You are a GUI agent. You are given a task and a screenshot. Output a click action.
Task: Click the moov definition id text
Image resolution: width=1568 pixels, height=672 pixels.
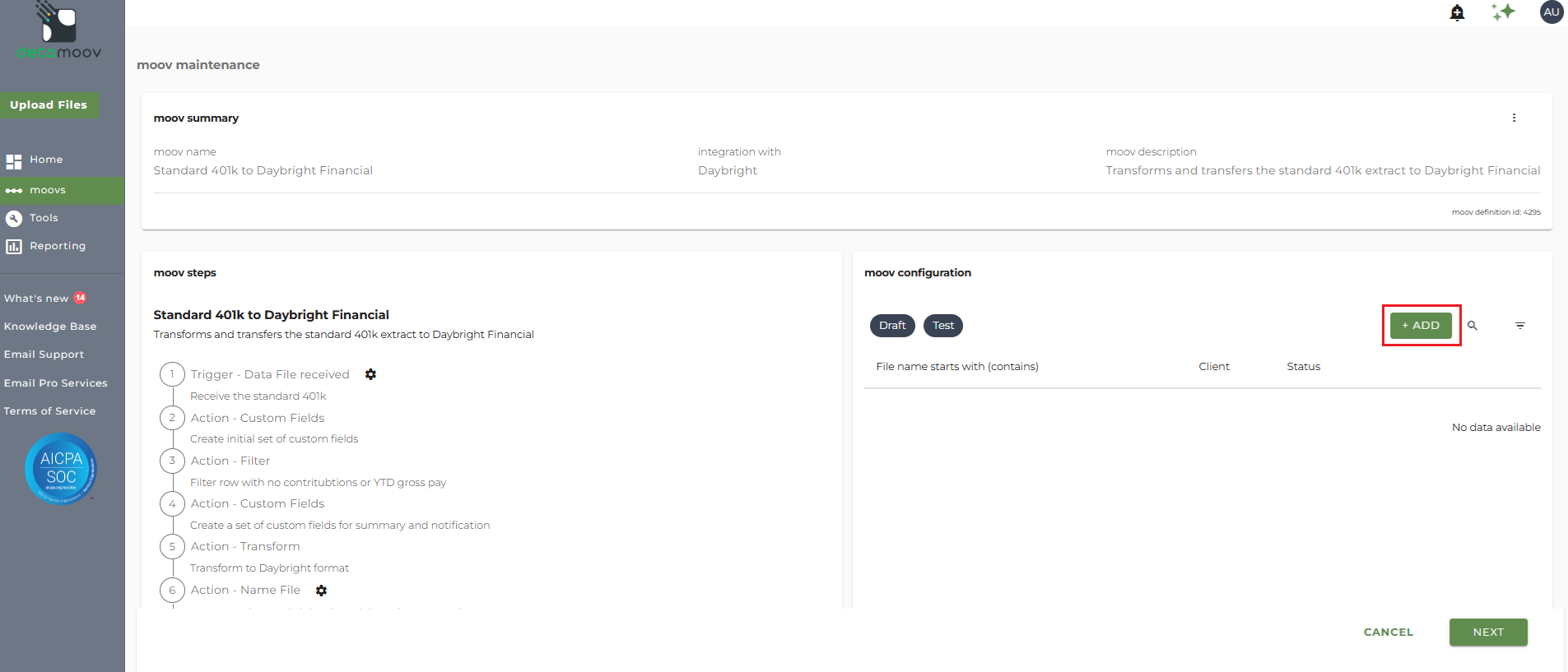coord(1496,212)
